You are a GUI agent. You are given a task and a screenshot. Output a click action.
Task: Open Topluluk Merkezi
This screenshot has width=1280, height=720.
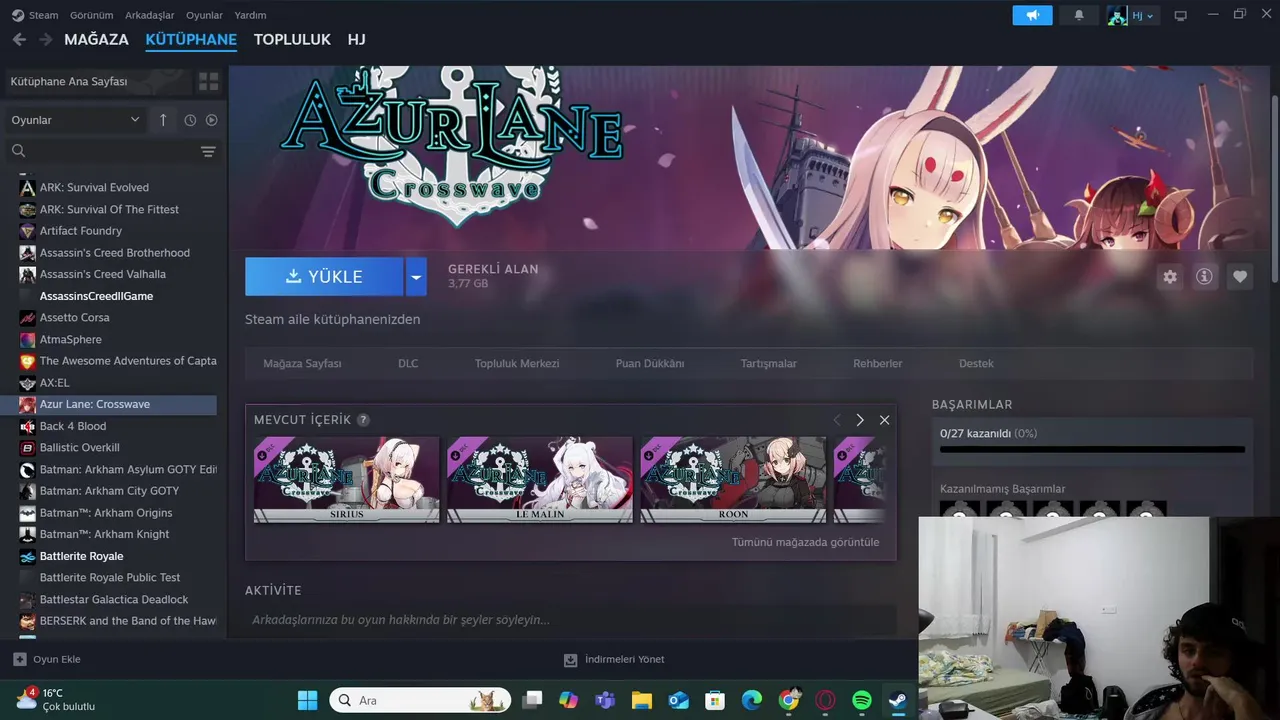pyautogui.click(x=517, y=364)
